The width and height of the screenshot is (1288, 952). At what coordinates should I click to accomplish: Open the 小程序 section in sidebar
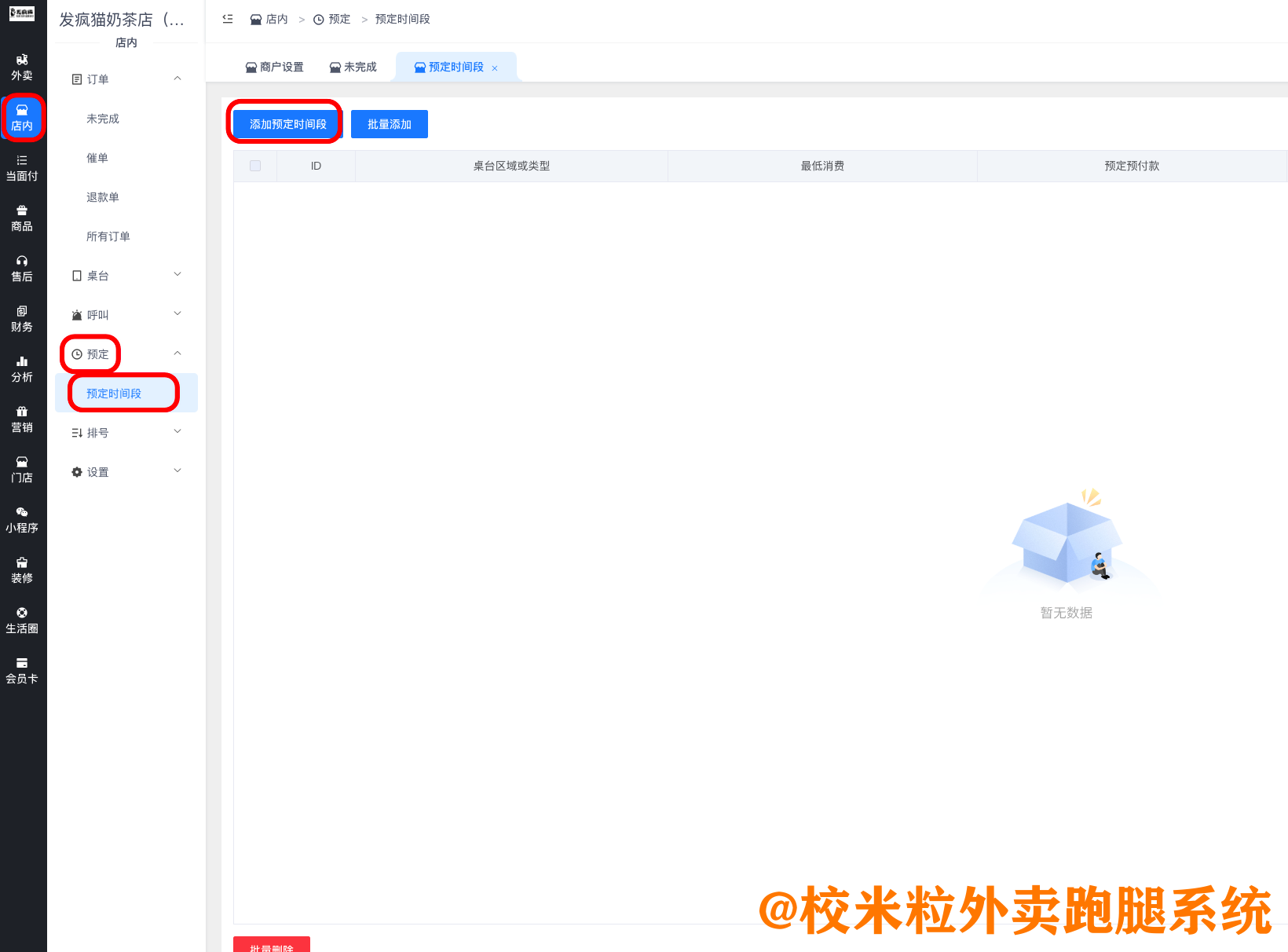[22, 521]
